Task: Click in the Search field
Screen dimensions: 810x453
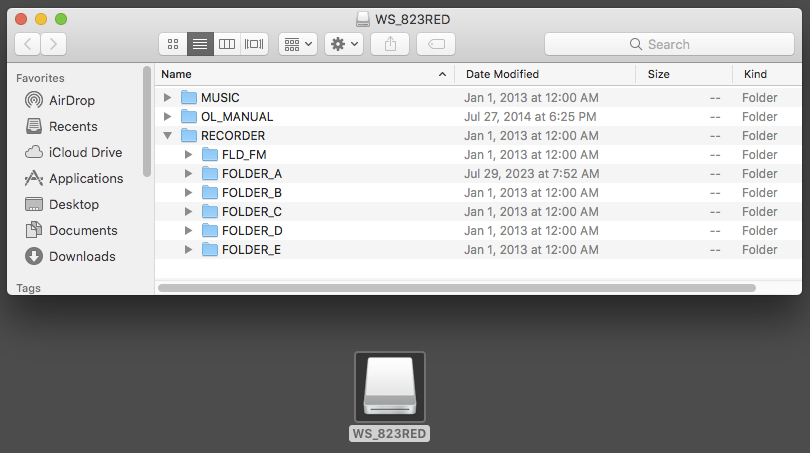Action: [668, 44]
